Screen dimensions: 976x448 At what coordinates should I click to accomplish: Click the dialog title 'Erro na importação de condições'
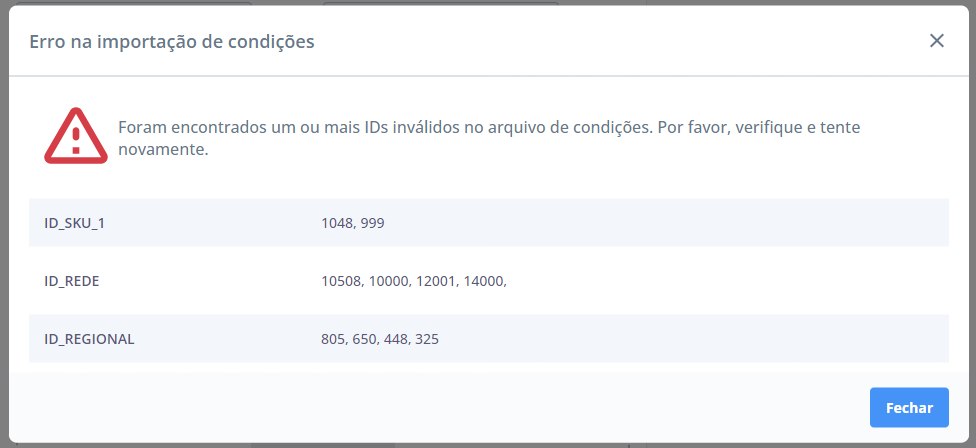click(x=172, y=42)
